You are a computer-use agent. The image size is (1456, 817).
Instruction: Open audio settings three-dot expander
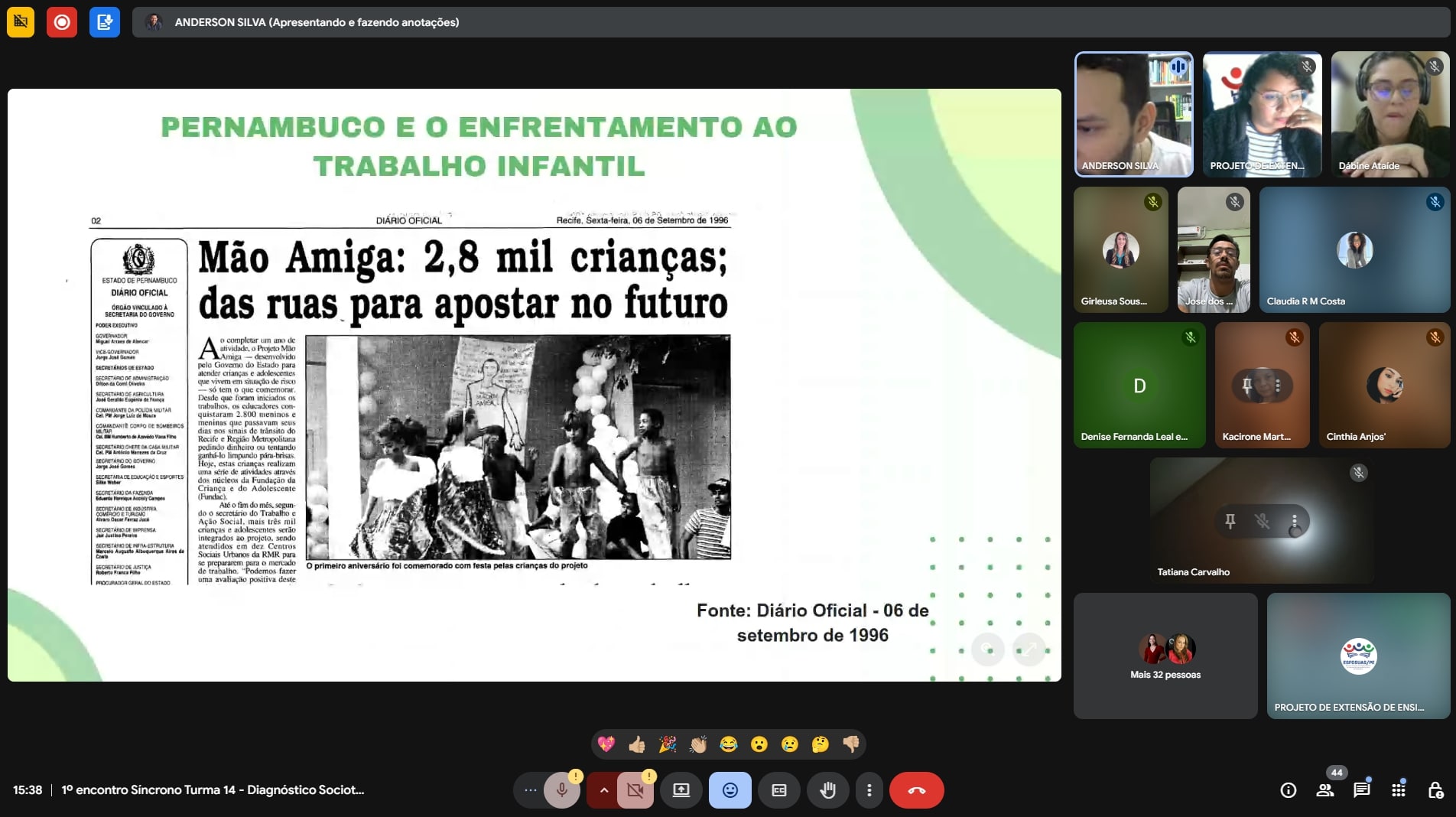[530, 790]
